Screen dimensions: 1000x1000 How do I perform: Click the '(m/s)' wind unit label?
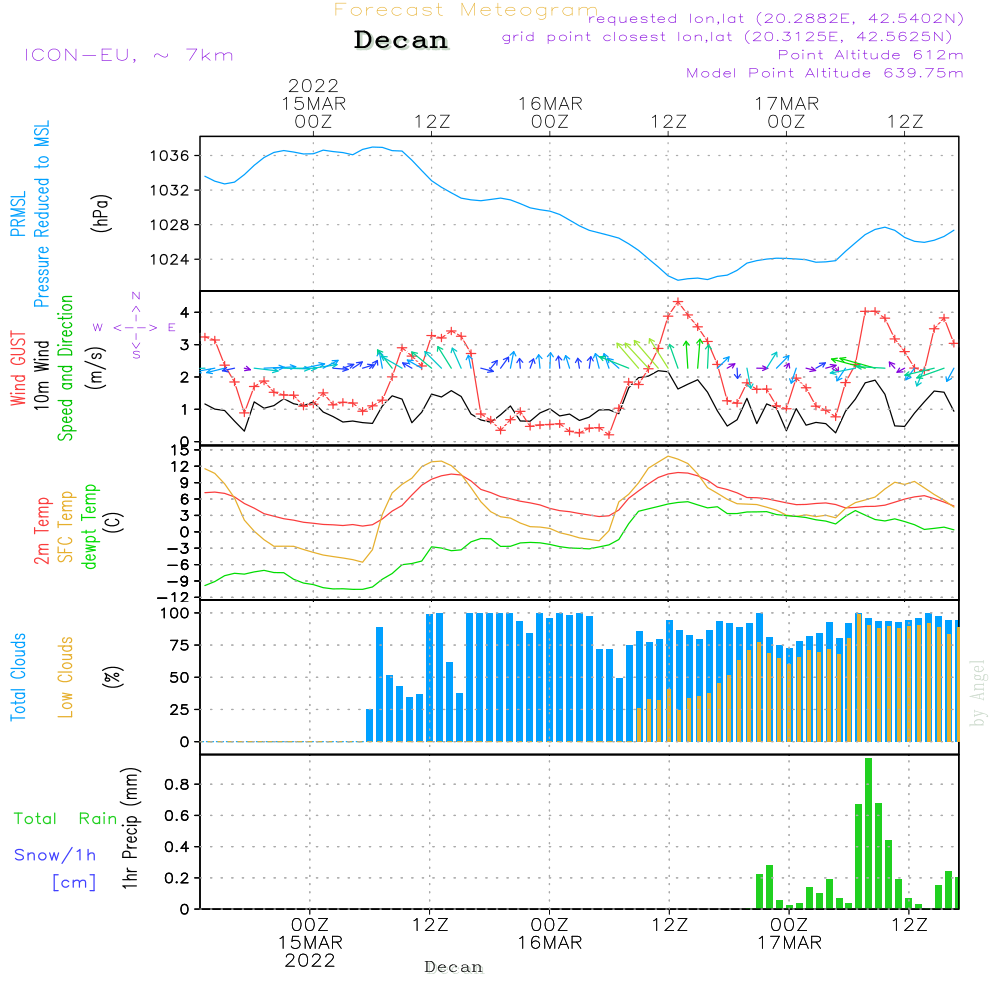[x=96, y=368]
